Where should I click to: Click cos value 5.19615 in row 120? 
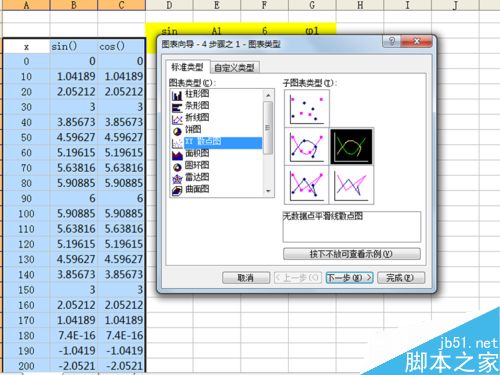121,244
